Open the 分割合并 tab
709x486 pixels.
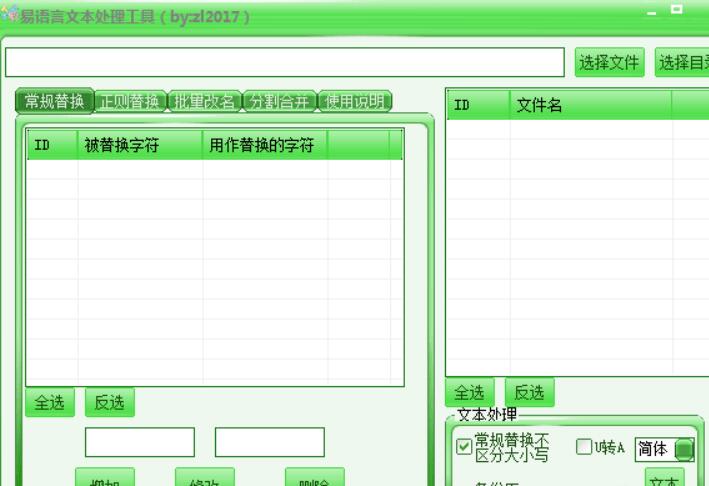(279, 101)
